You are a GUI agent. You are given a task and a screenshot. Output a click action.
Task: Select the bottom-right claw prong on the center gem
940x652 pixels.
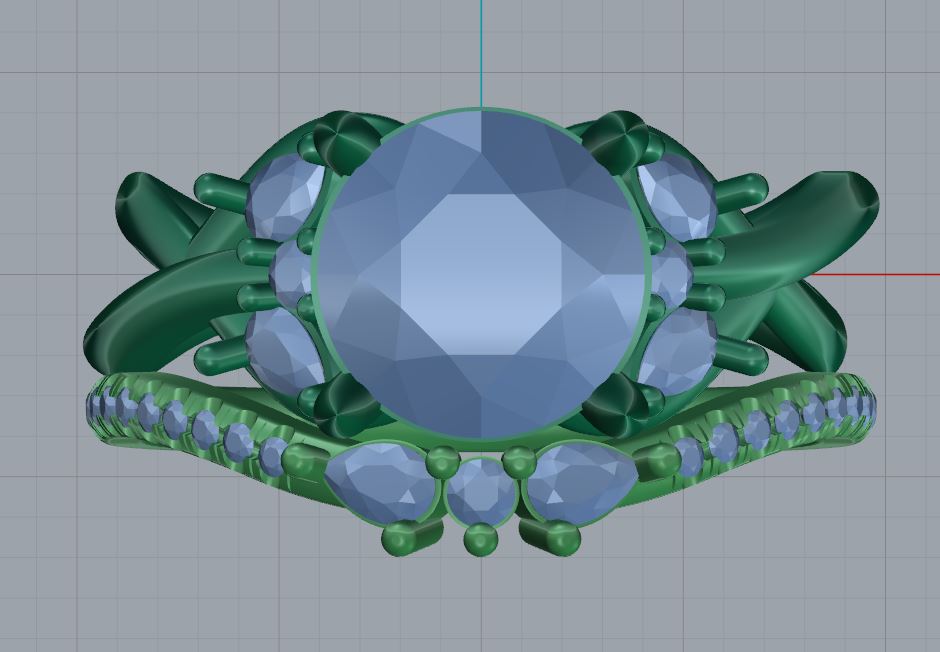point(618,403)
